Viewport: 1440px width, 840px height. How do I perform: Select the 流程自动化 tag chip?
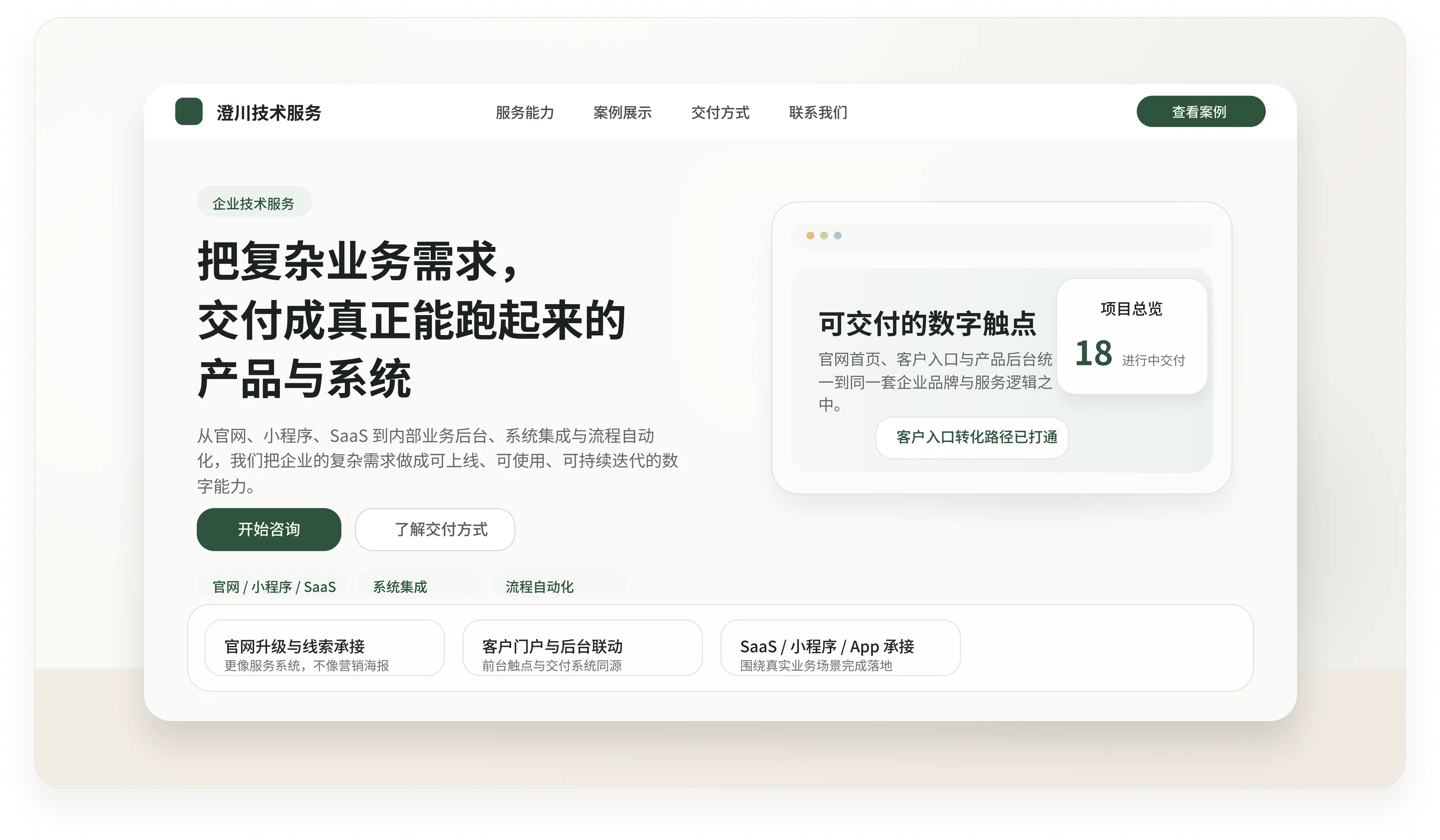click(x=558, y=586)
